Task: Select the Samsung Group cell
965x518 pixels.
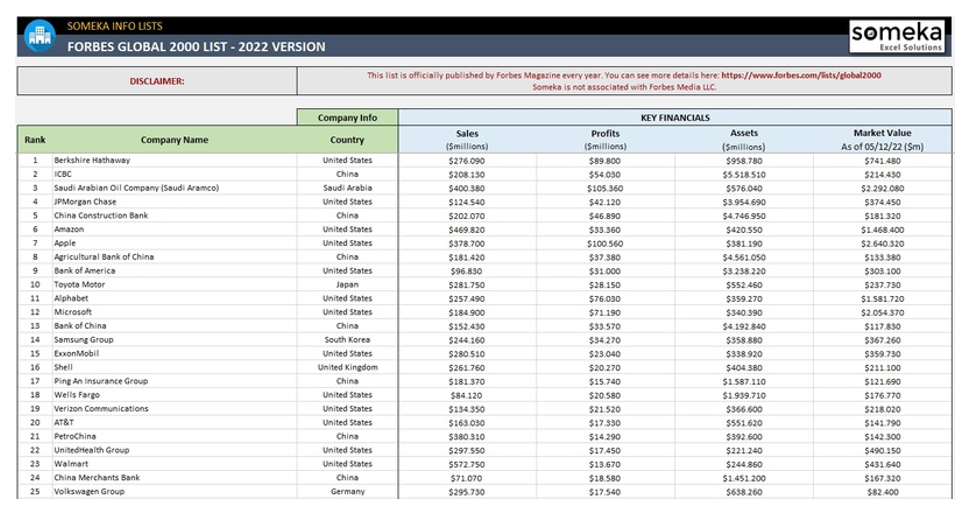Action: tap(174, 340)
